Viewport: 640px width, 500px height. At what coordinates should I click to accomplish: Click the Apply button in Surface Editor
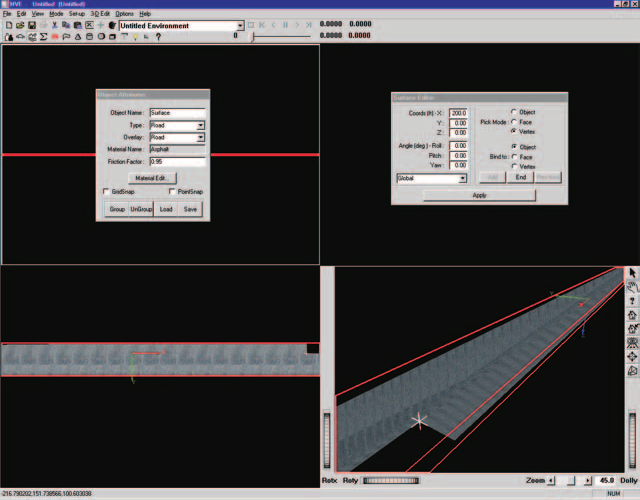click(x=479, y=195)
